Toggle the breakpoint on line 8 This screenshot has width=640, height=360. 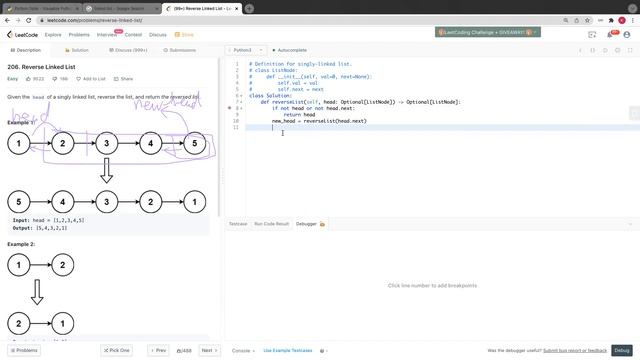pyautogui.click(x=229, y=108)
